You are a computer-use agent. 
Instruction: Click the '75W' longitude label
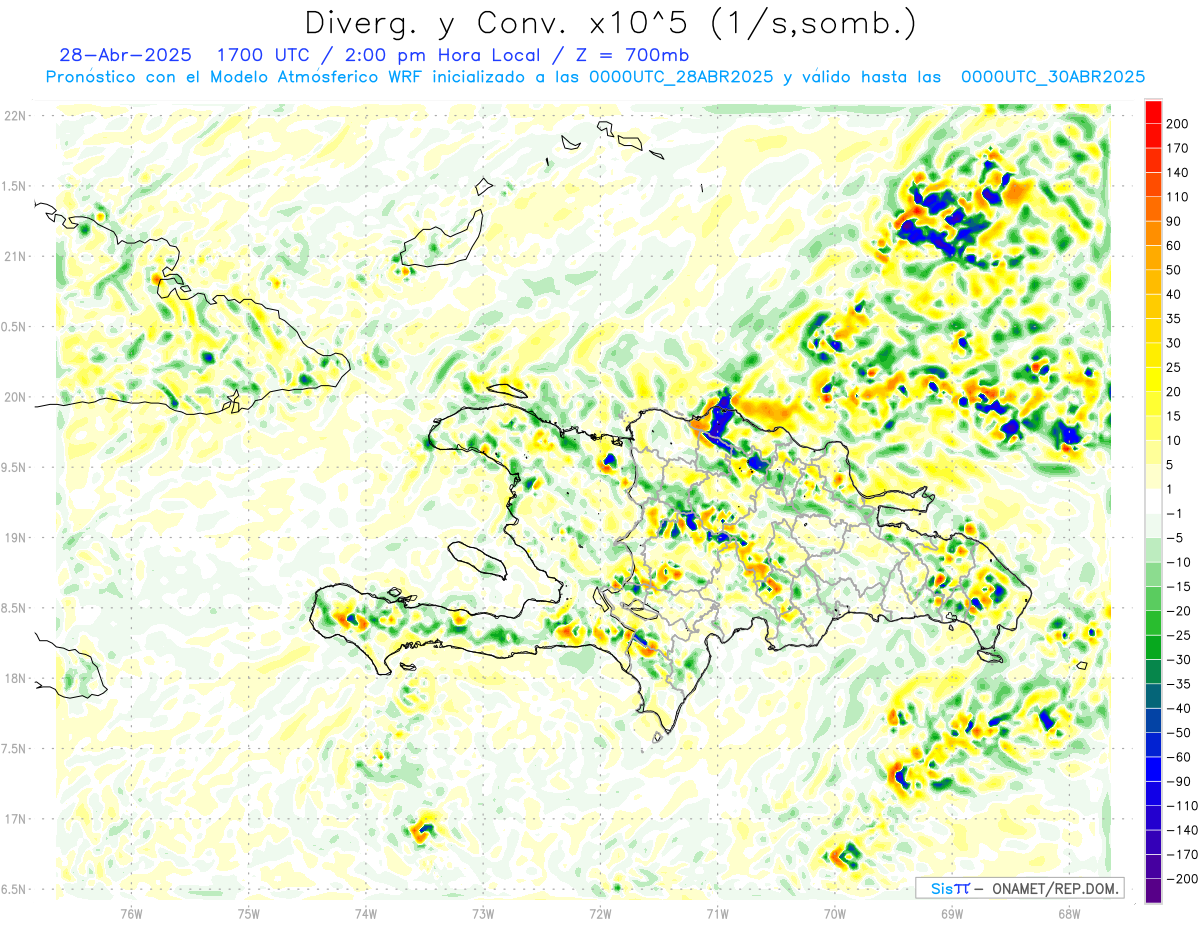249,913
